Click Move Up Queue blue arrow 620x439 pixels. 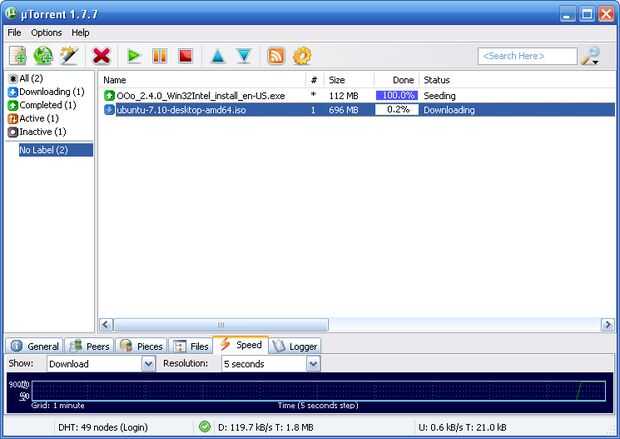point(218,56)
